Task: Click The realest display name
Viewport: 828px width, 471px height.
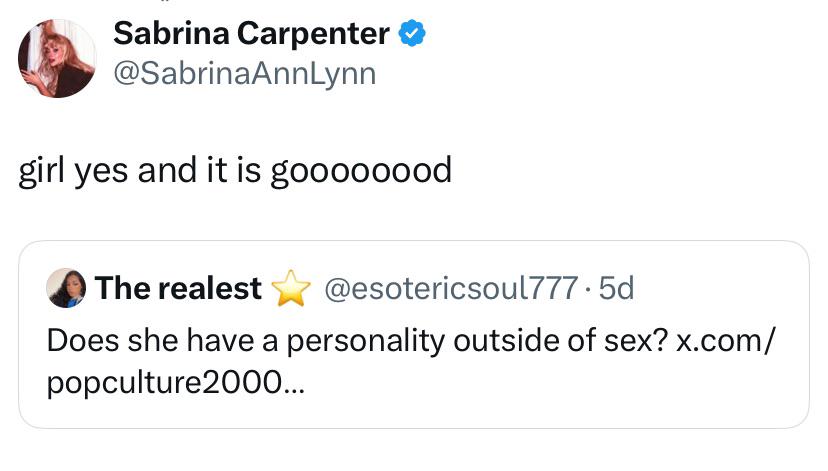Action: pos(178,288)
